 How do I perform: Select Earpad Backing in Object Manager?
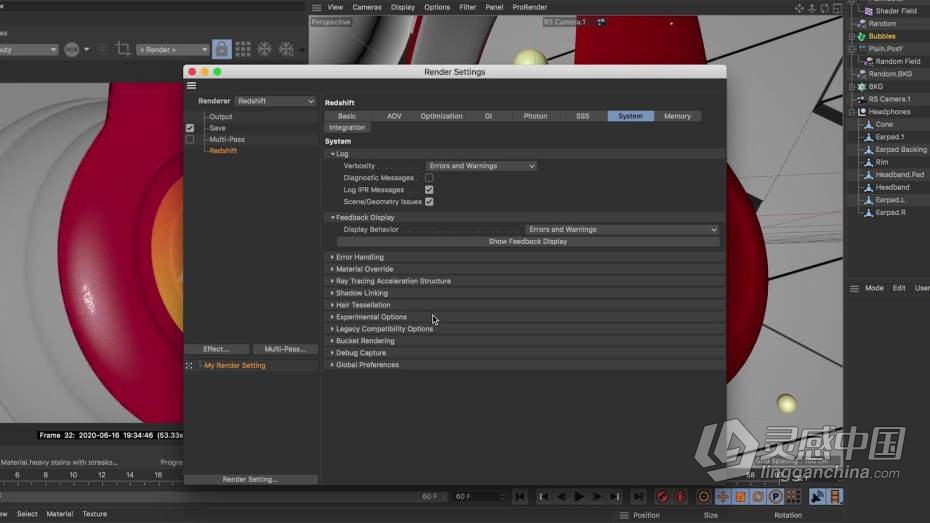click(x=901, y=149)
